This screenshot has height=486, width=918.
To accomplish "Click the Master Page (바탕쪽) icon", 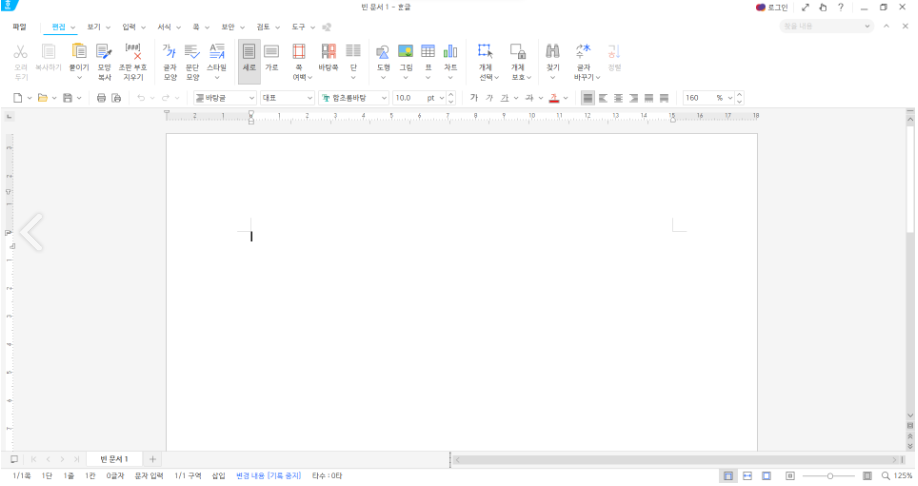I will click(328, 52).
